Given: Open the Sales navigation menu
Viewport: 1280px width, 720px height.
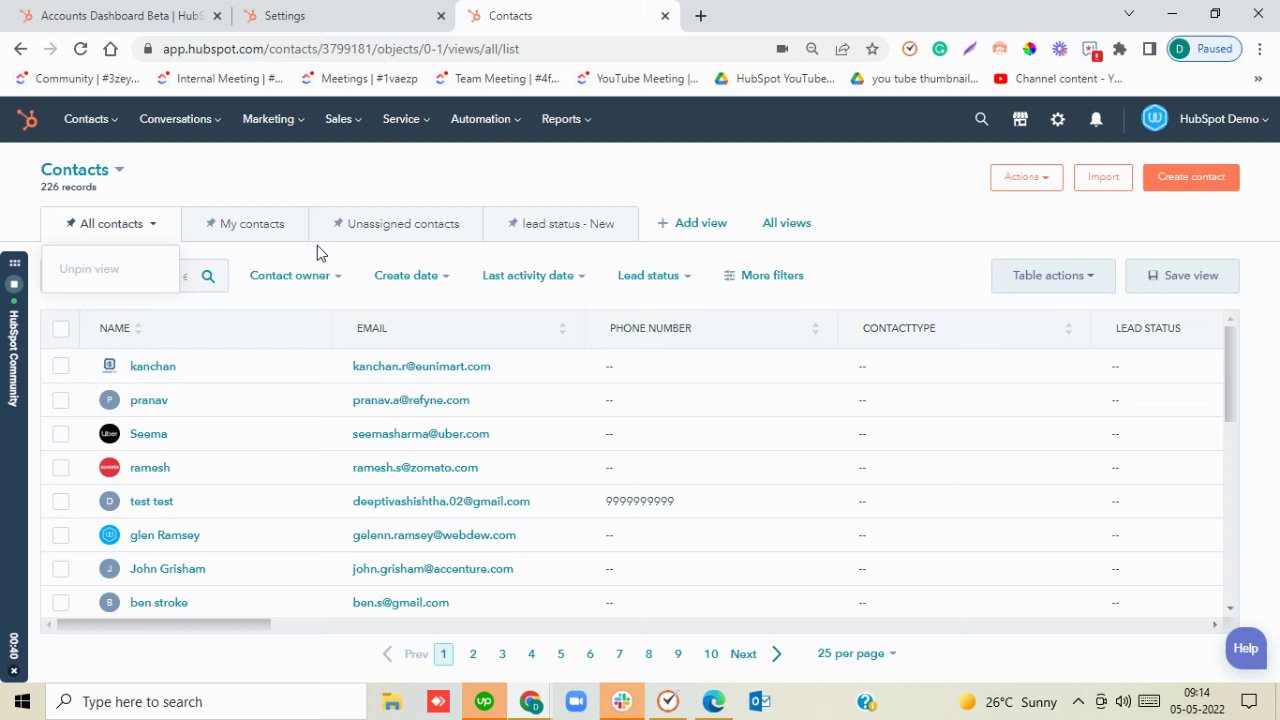Looking at the screenshot, I should click(x=343, y=119).
